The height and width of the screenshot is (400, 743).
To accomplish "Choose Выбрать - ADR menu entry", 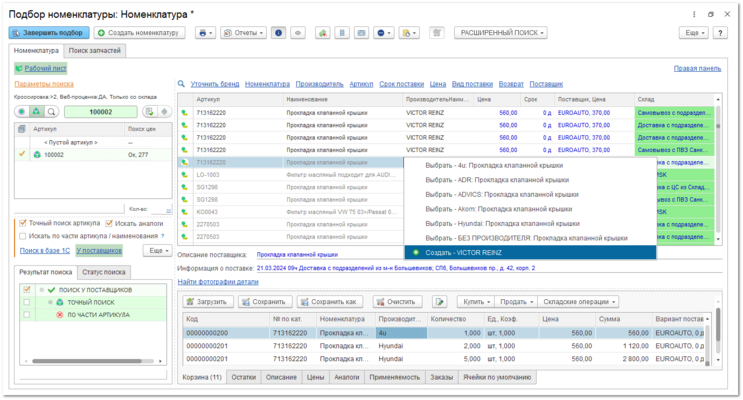I will pos(530,180).
